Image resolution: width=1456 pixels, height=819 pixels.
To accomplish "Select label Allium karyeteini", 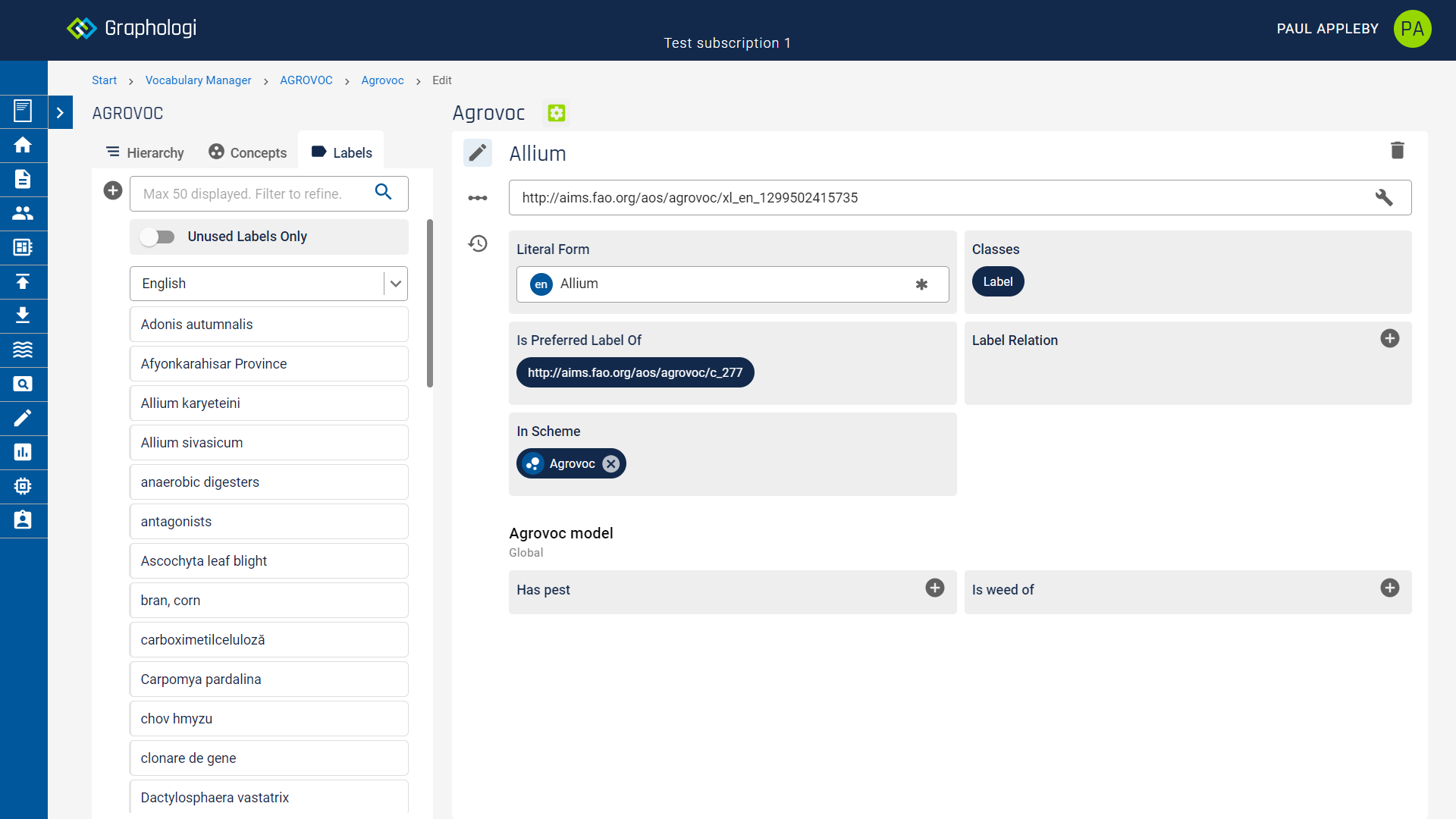I will (x=268, y=403).
